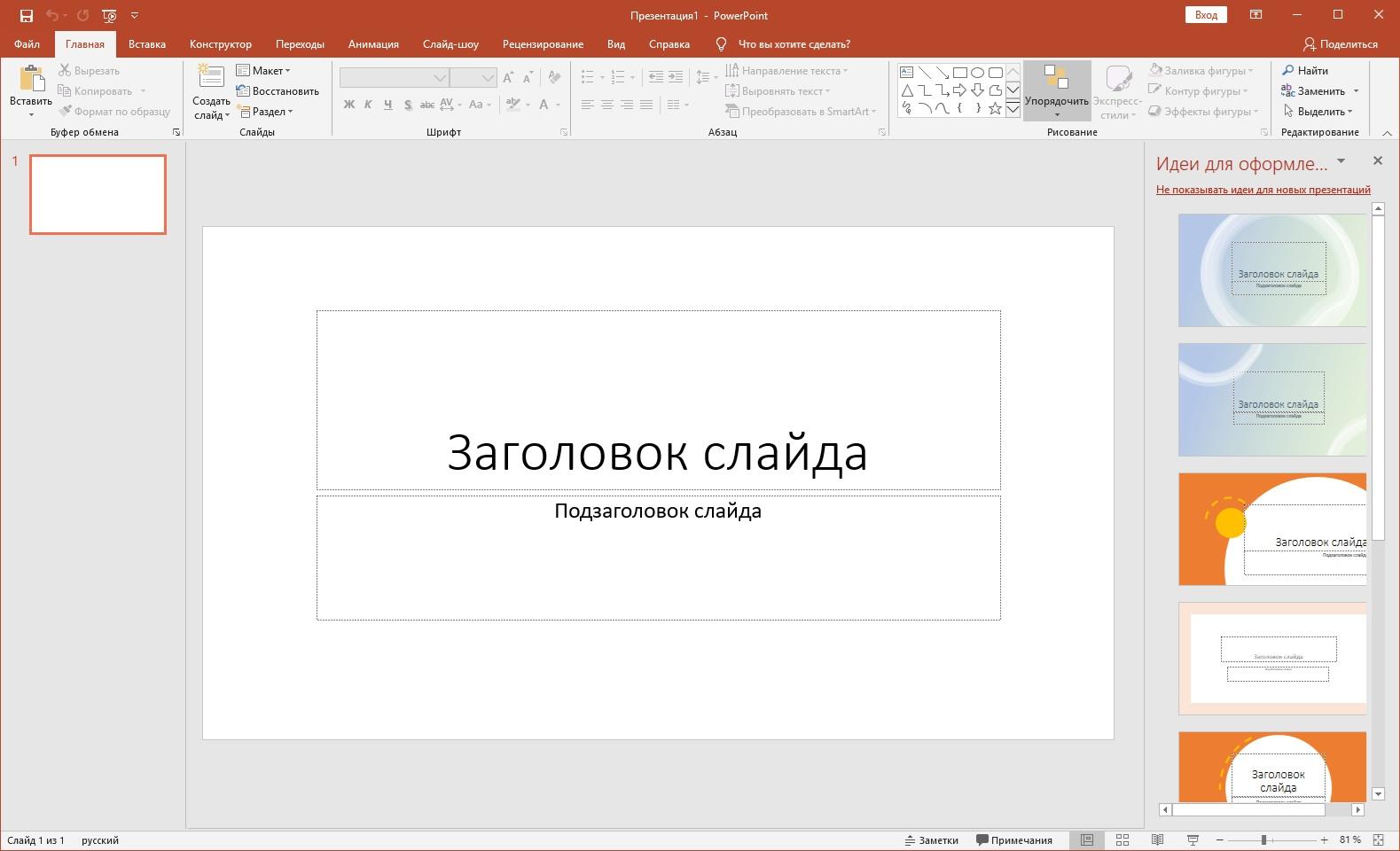Screen dimensions: 1400x851
Task: Switch to reading view mode
Action: (x=1157, y=839)
